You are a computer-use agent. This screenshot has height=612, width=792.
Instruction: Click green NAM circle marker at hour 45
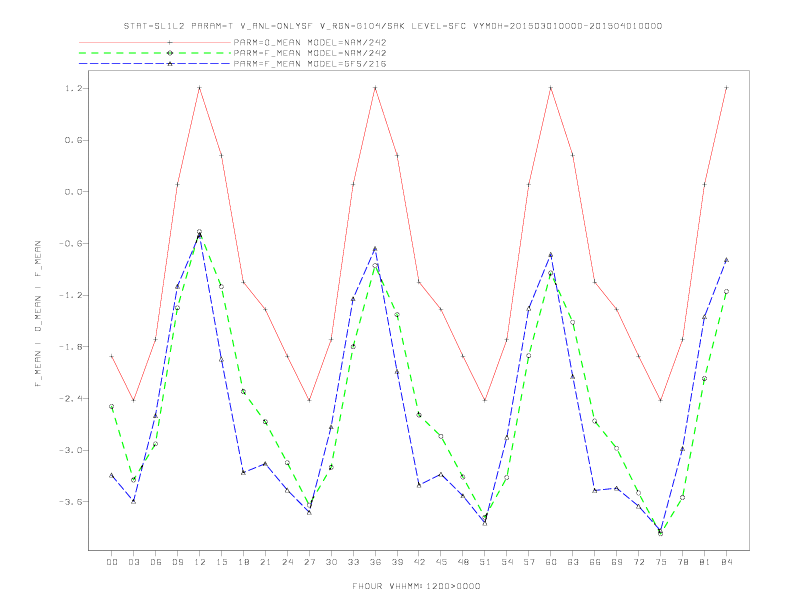point(441,436)
